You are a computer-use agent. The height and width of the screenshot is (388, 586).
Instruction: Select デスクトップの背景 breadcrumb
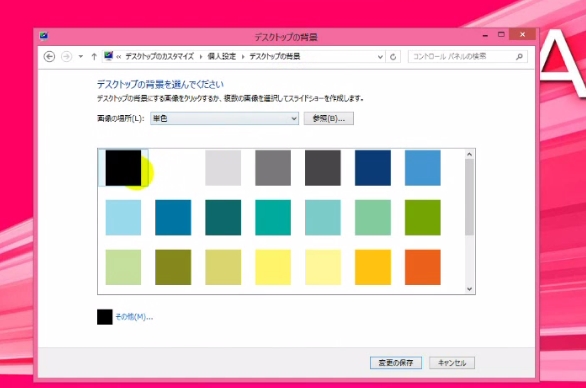pyautogui.click(x=275, y=56)
